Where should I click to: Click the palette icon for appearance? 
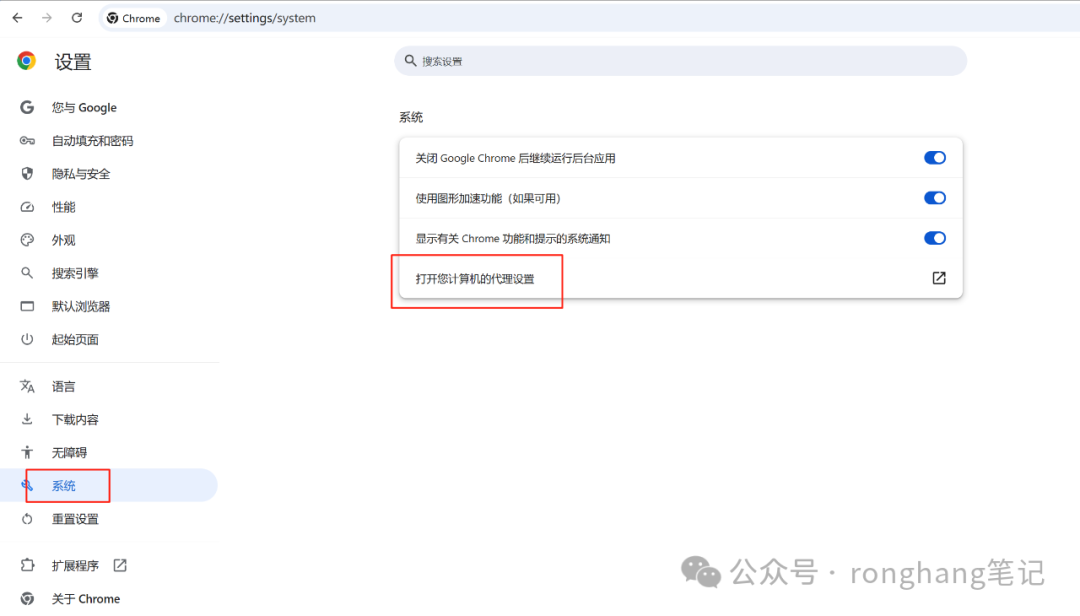(27, 240)
